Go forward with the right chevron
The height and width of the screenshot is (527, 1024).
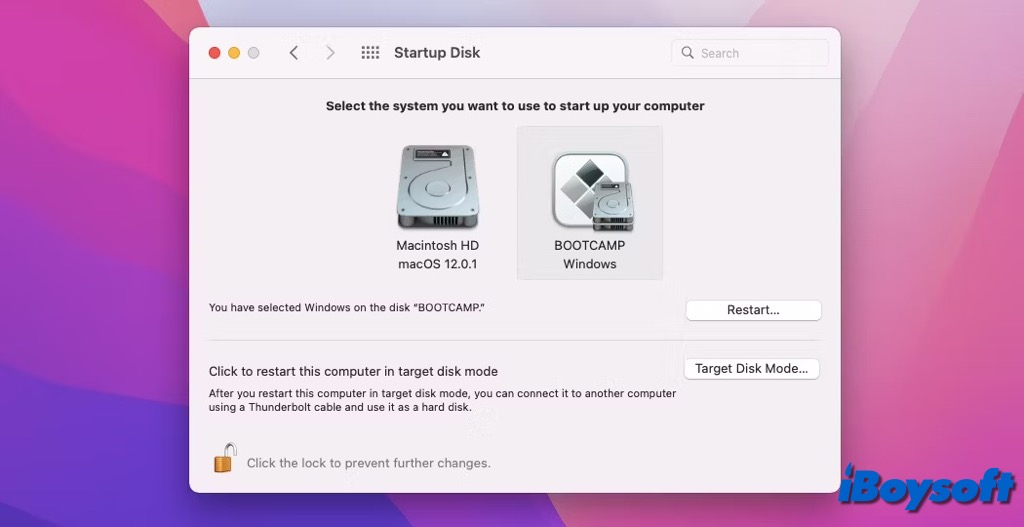(x=330, y=53)
